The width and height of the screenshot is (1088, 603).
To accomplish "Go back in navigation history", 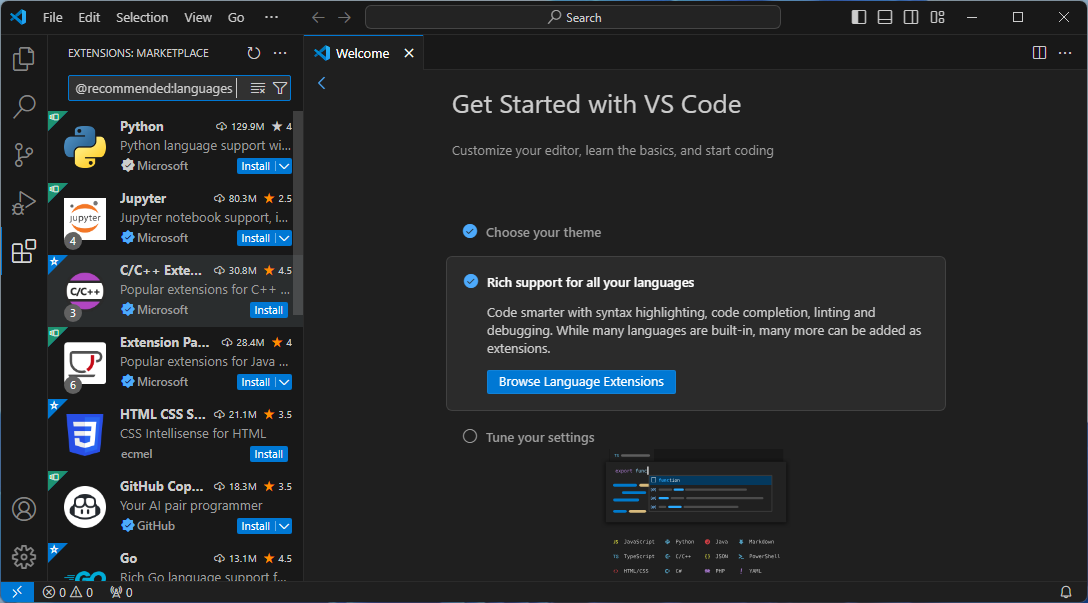I will pyautogui.click(x=318, y=17).
